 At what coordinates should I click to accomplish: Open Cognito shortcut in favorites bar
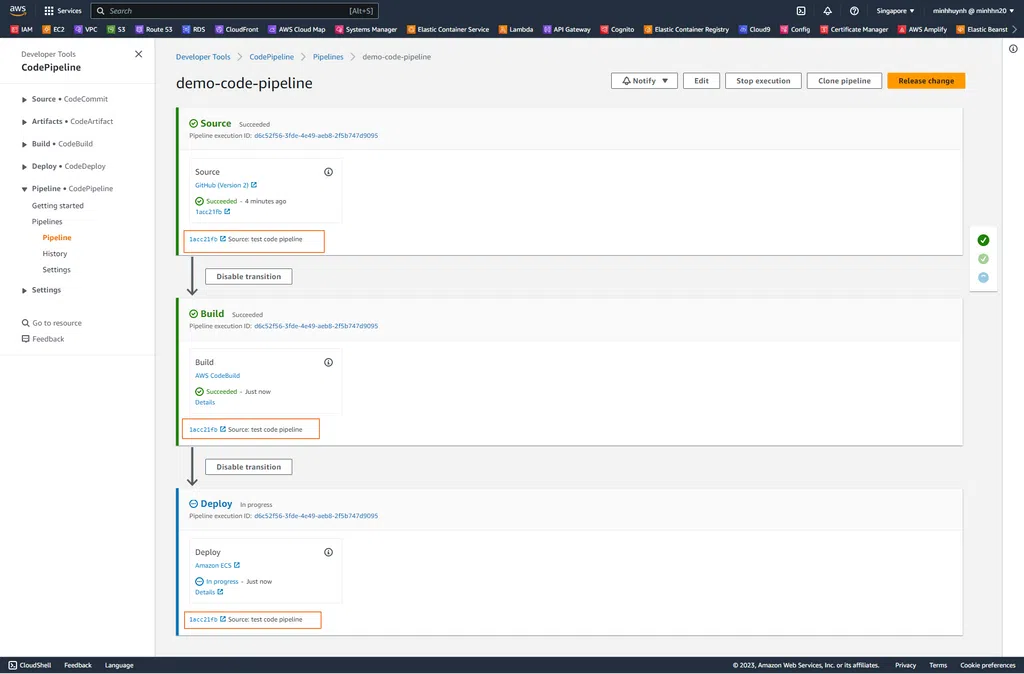[x=617, y=29]
